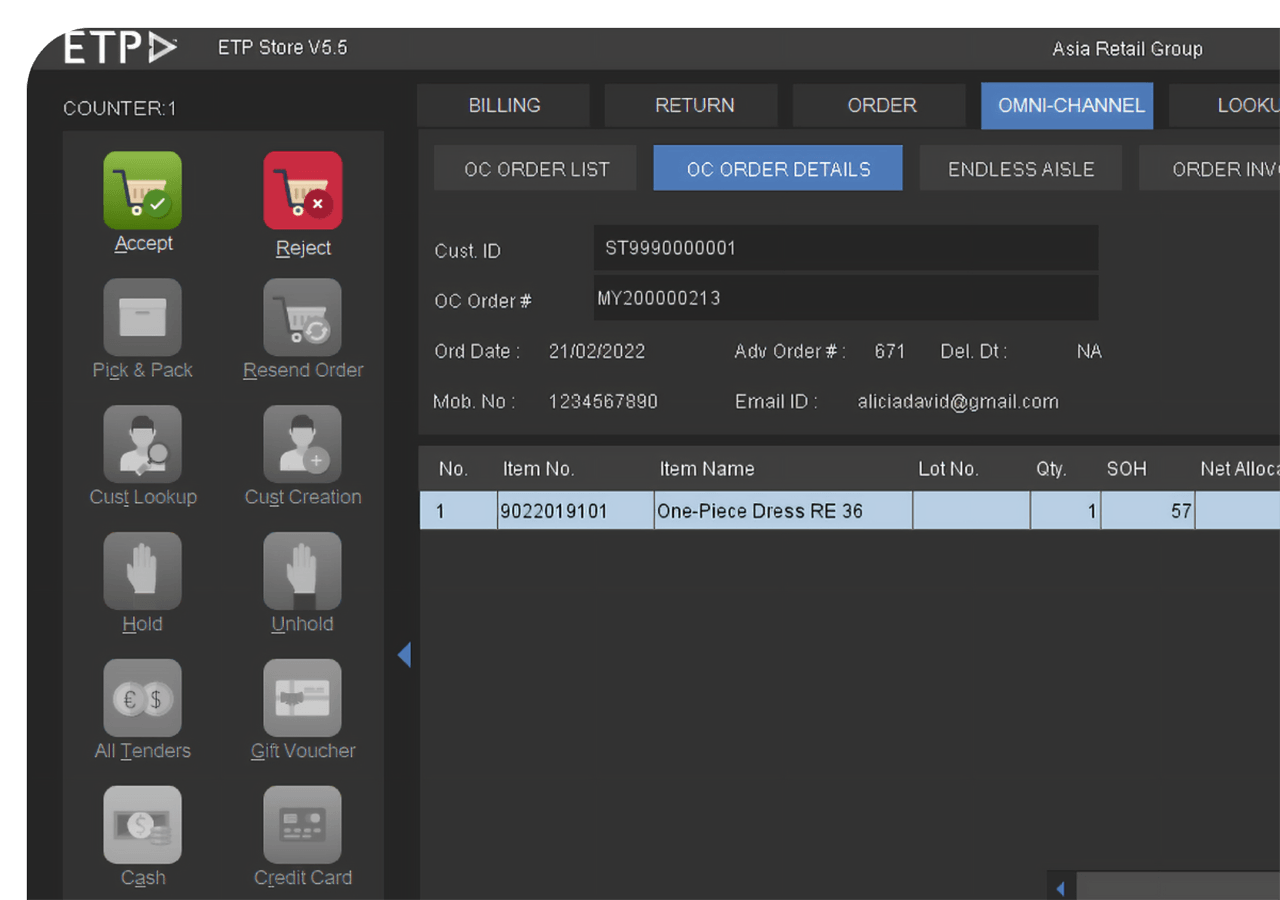Click the Resend Order icon
Screen dimensions: 1280x900
pos(302,317)
